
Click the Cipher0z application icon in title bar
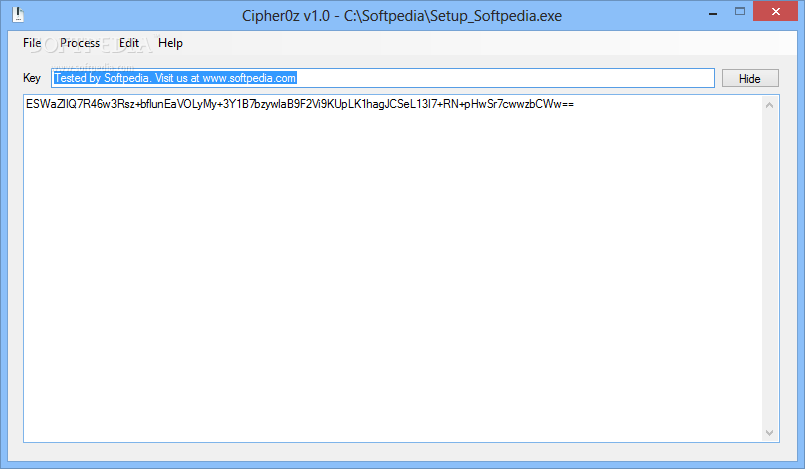(18, 15)
